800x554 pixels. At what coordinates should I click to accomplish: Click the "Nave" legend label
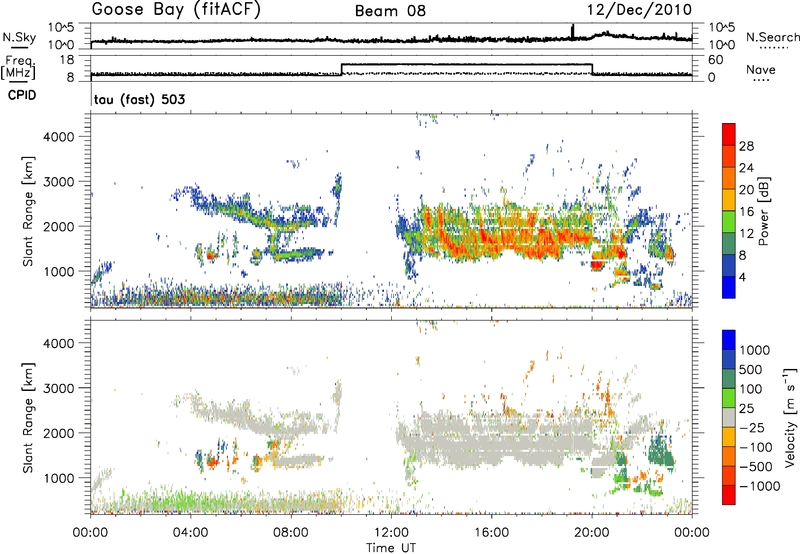point(761,69)
